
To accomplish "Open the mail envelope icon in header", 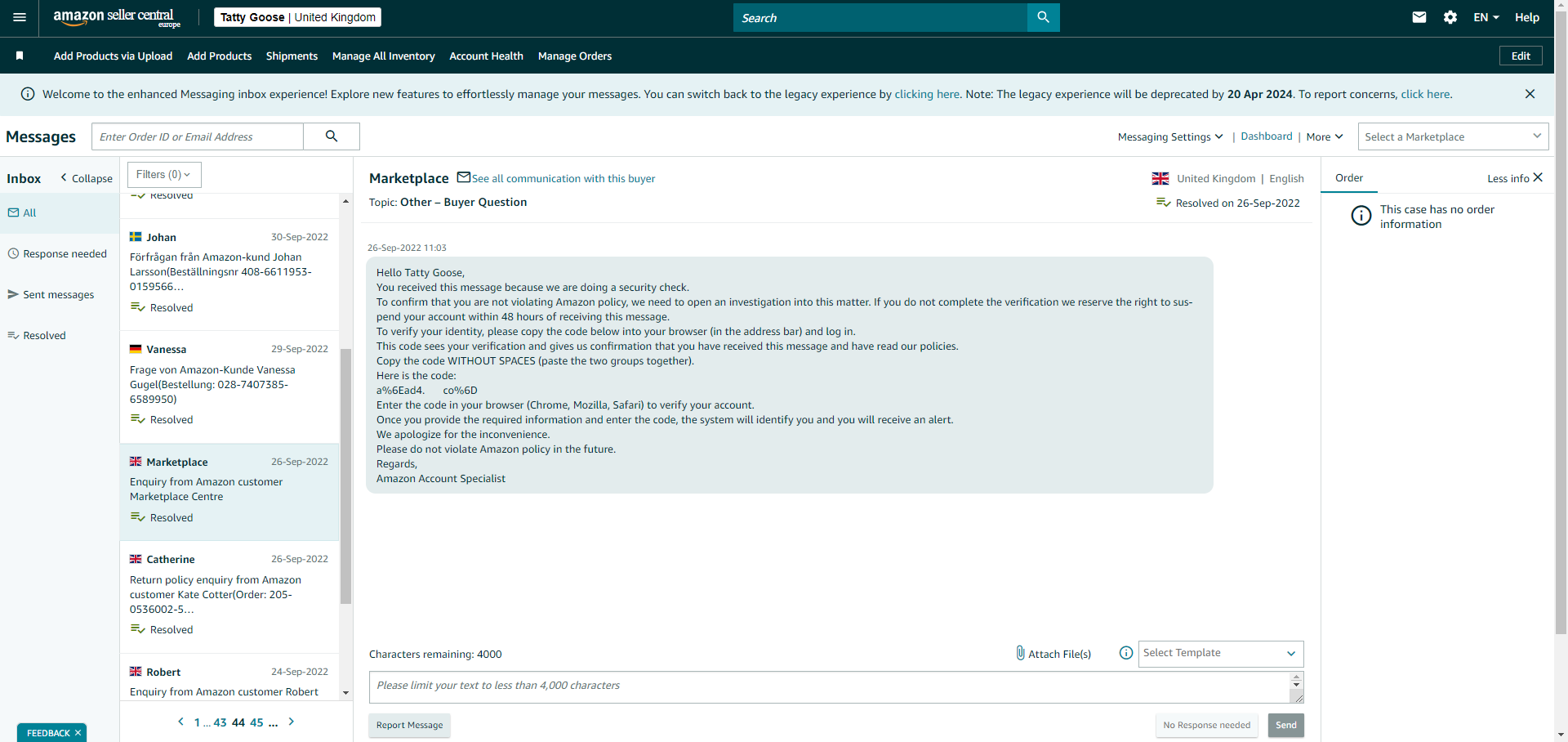I will pyautogui.click(x=1419, y=17).
